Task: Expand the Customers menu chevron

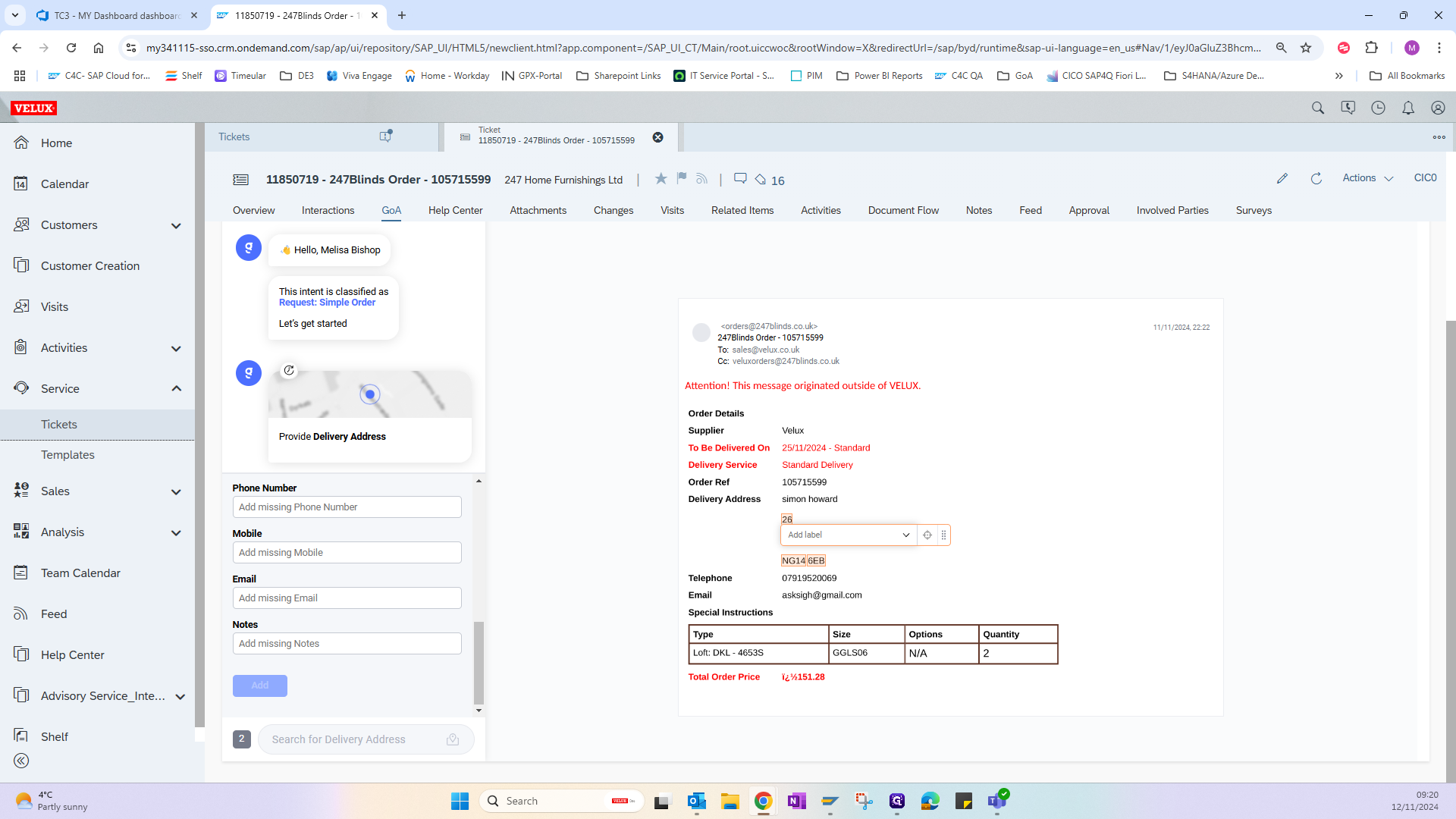Action: (176, 226)
